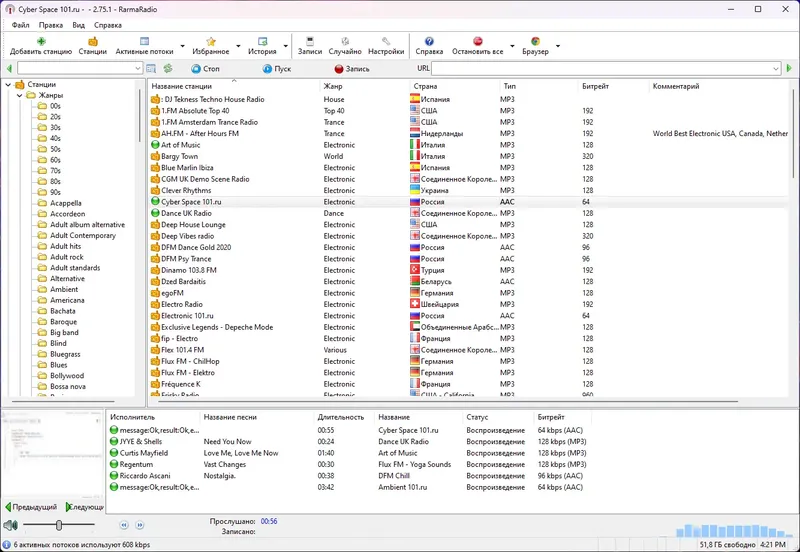The width and height of the screenshot is (800, 552).
Task: Click the Стоп button
Action: coord(205,68)
